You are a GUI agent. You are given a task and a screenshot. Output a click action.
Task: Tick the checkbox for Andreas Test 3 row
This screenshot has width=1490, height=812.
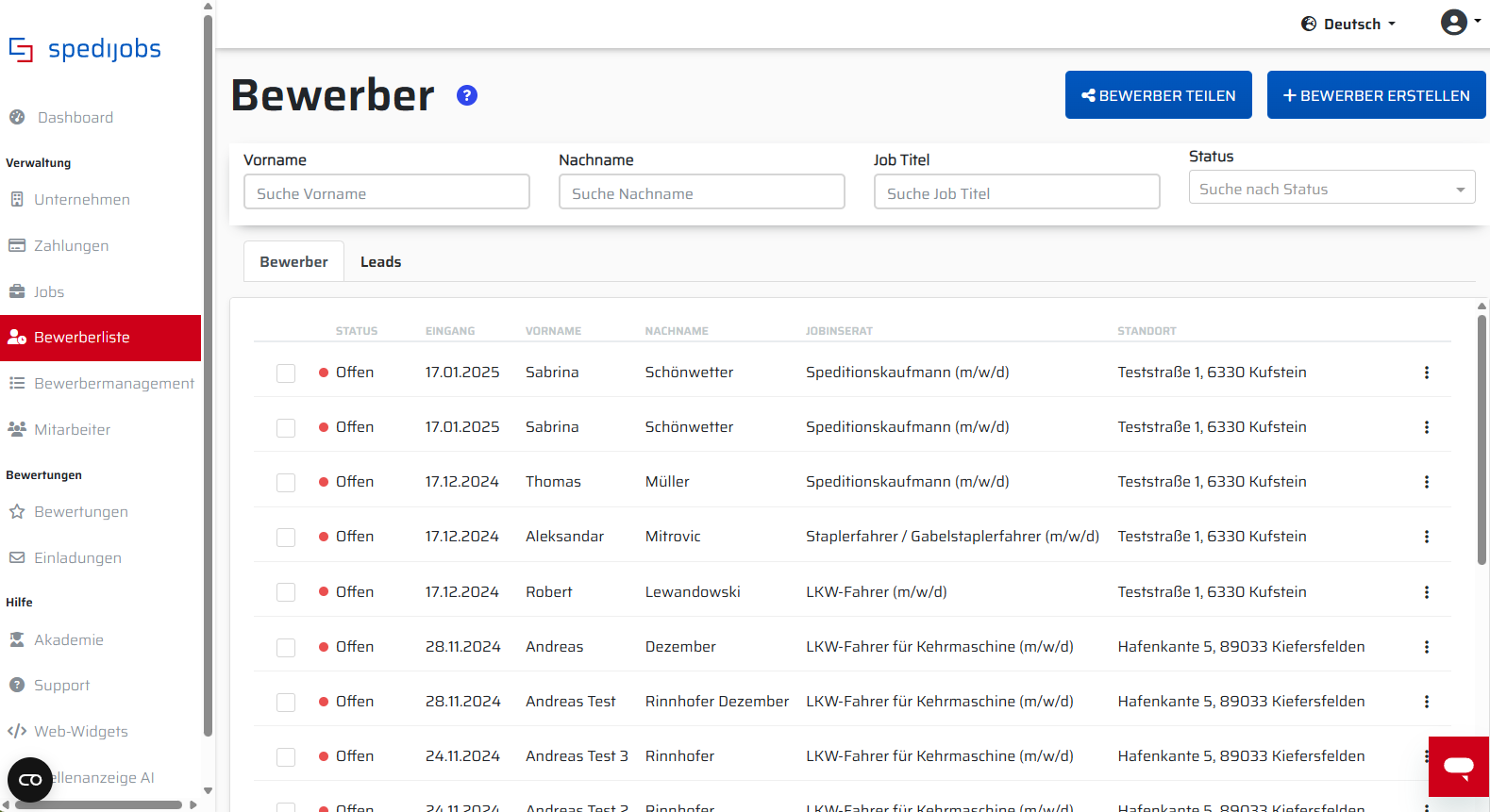click(286, 757)
